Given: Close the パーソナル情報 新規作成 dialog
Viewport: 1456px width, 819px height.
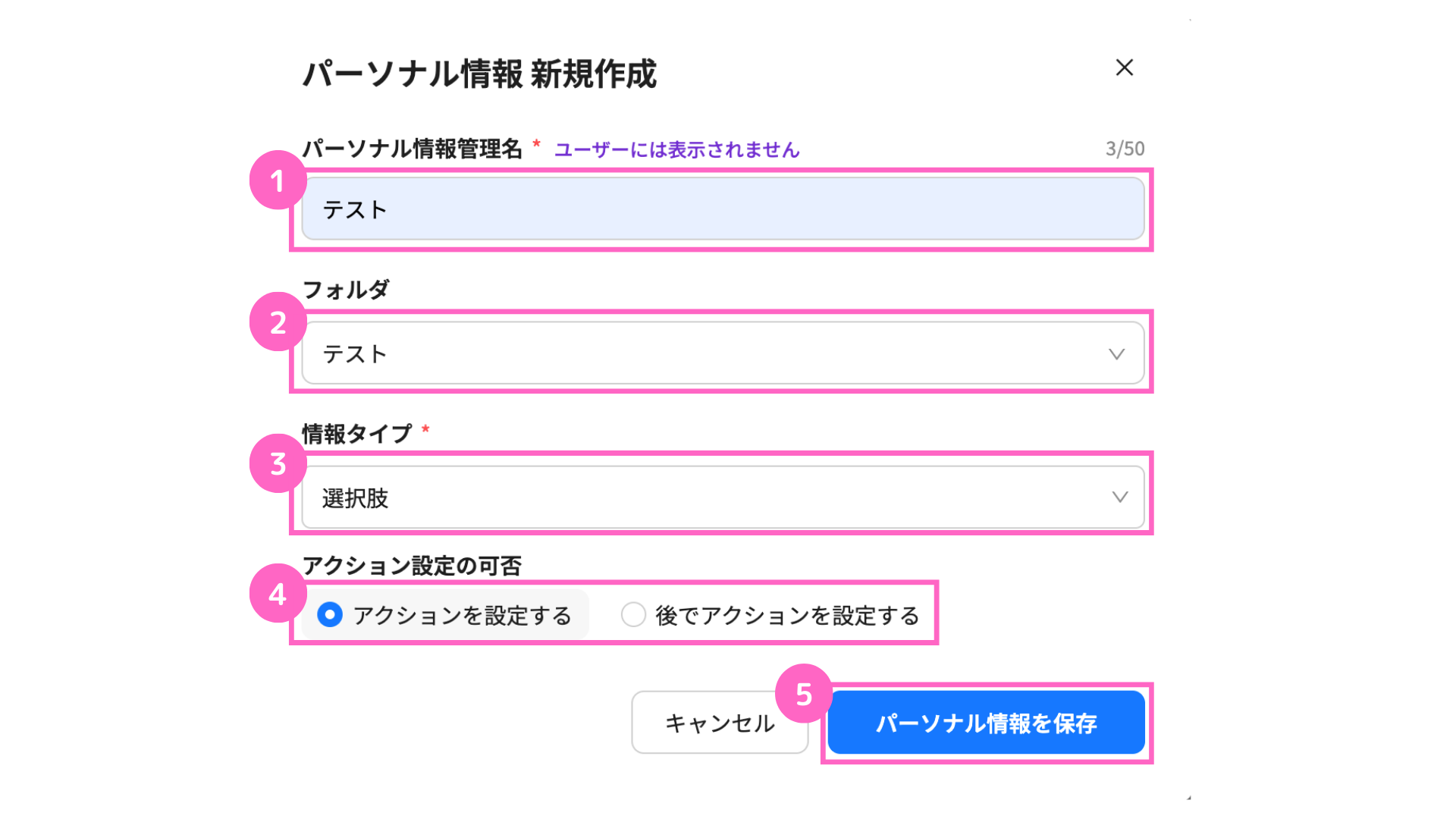Looking at the screenshot, I should point(1124,67).
